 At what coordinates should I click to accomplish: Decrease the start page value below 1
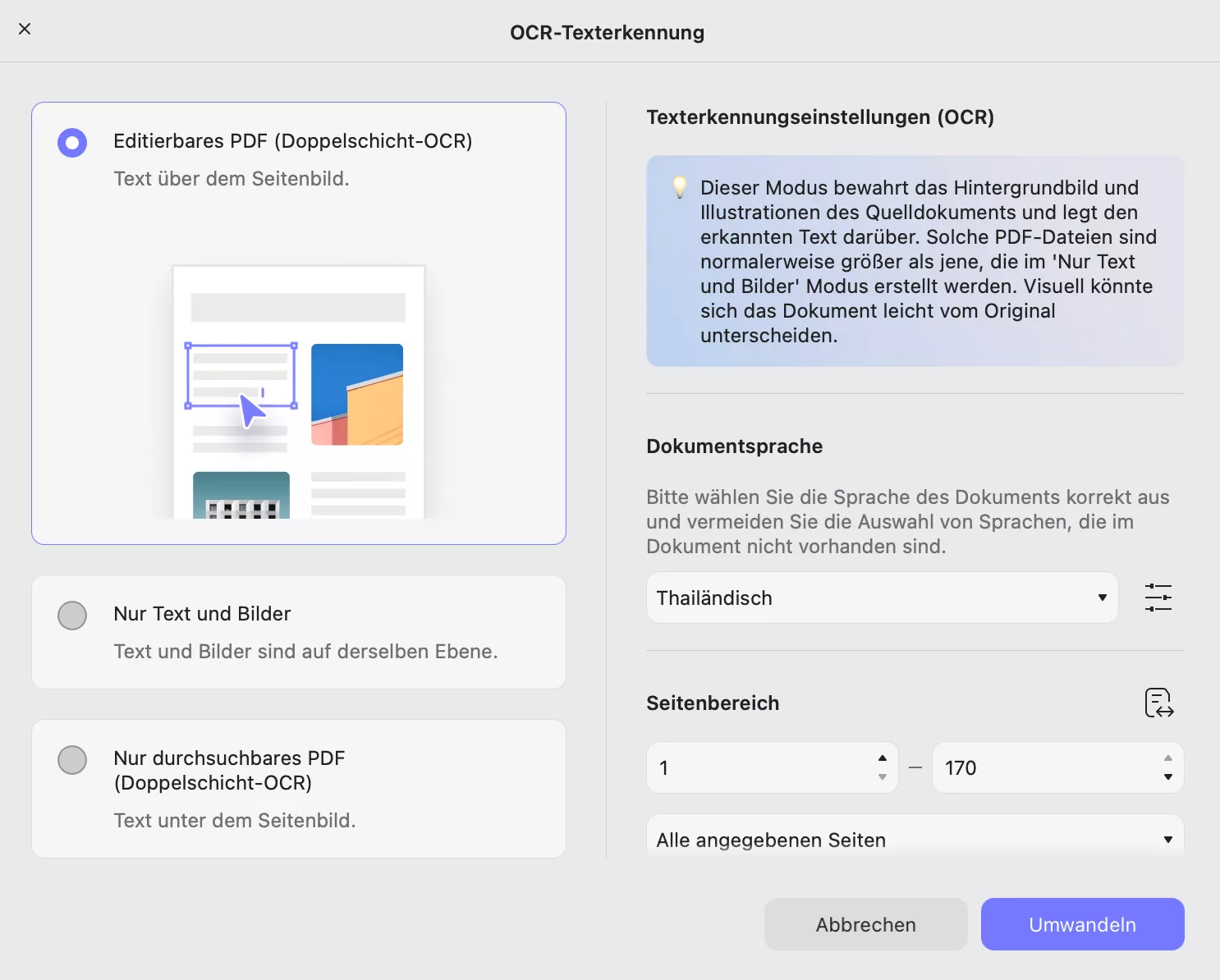coord(883,777)
